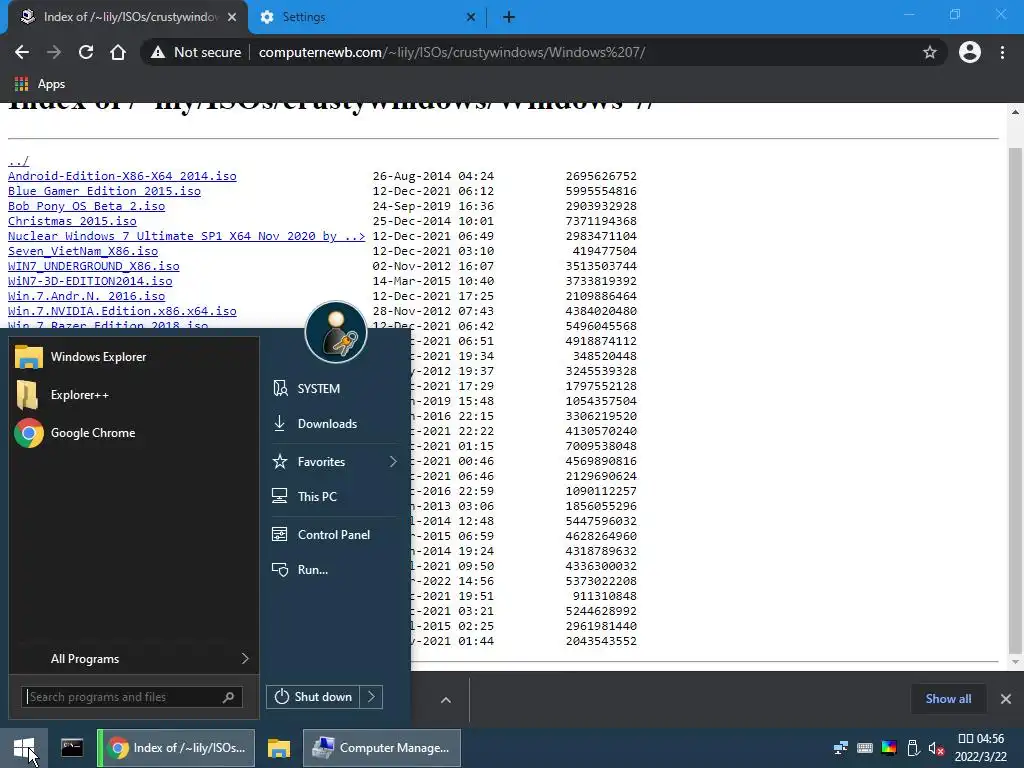The height and width of the screenshot is (768, 1024).
Task: Switch to Computer Management taskbar button
Action: [x=382, y=748]
